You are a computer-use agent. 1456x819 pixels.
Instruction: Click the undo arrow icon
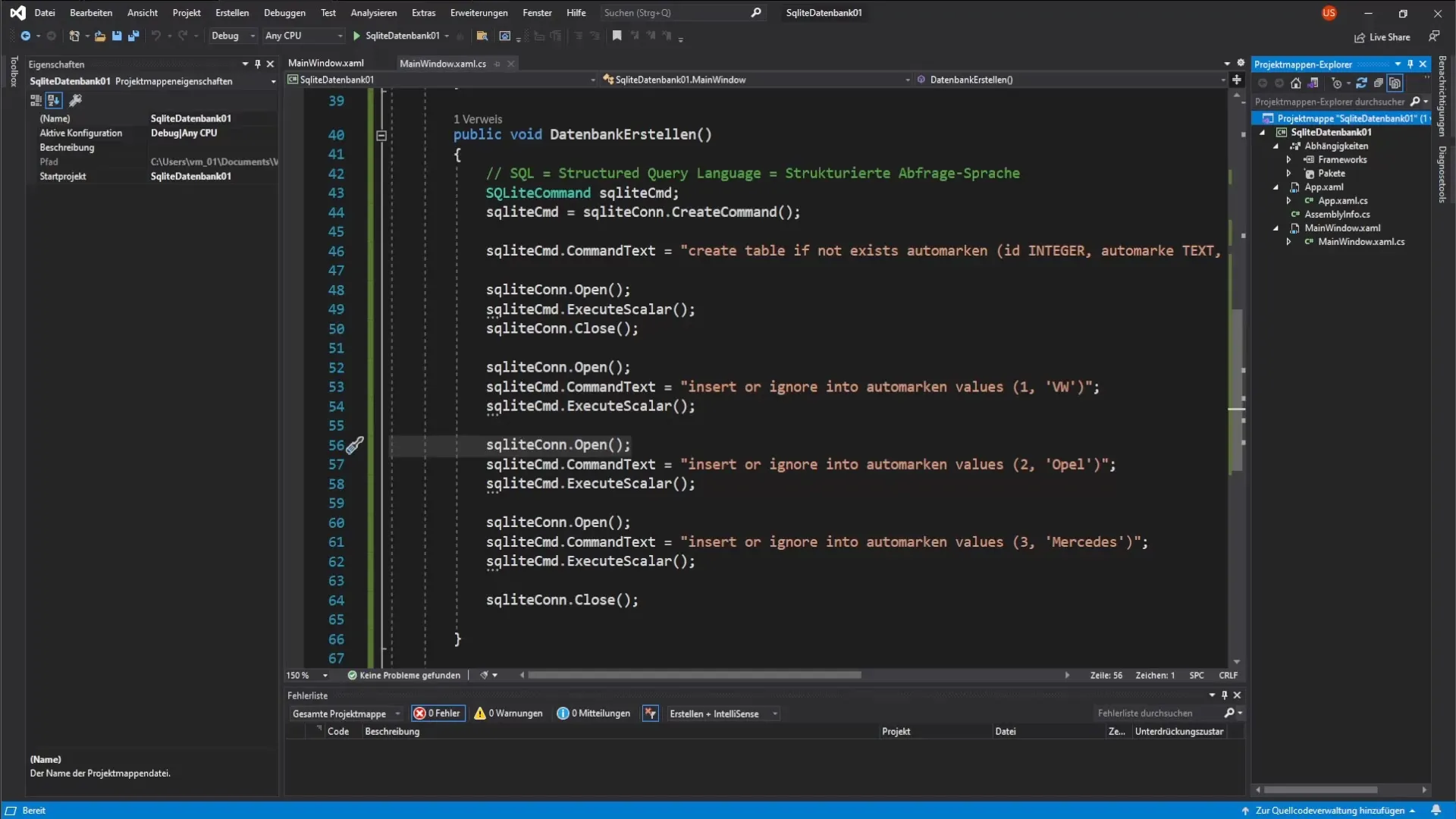click(155, 36)
